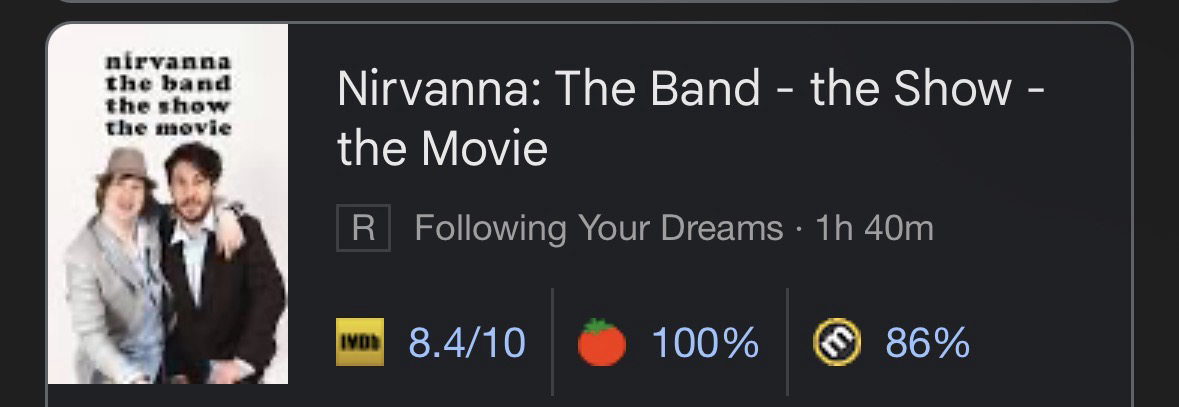This screenshot has width=1179, height=407.
Task: Click the "Following Your Dreams" genre text
Action: pos(598,229)
